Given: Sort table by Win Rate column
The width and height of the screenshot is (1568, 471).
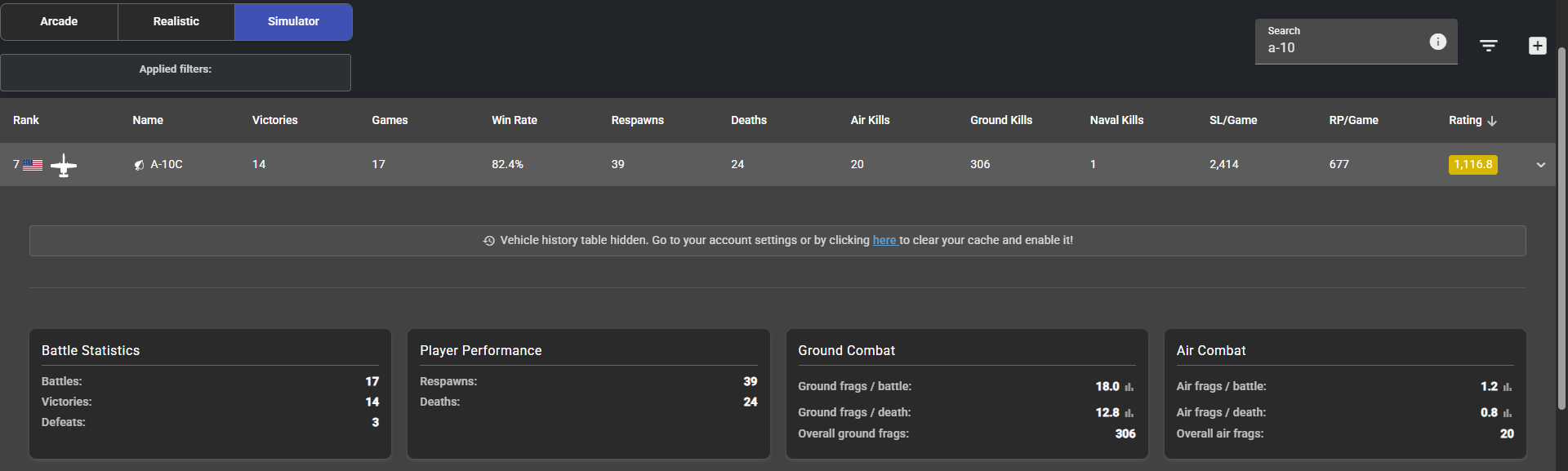Looking at the screenshot, I should (514, 120).
